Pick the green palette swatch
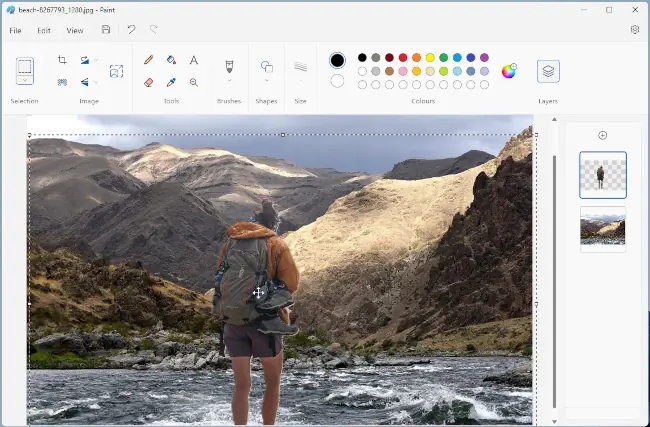 [x=444, y=58]
